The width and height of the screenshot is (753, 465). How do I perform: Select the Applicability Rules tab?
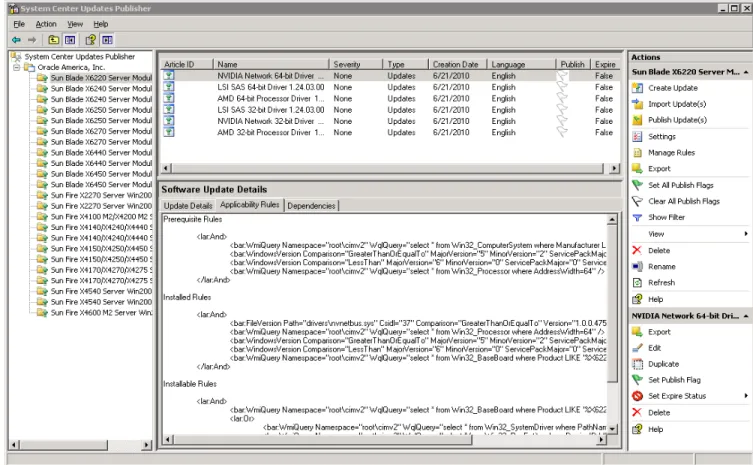click(x=249, y=205)
